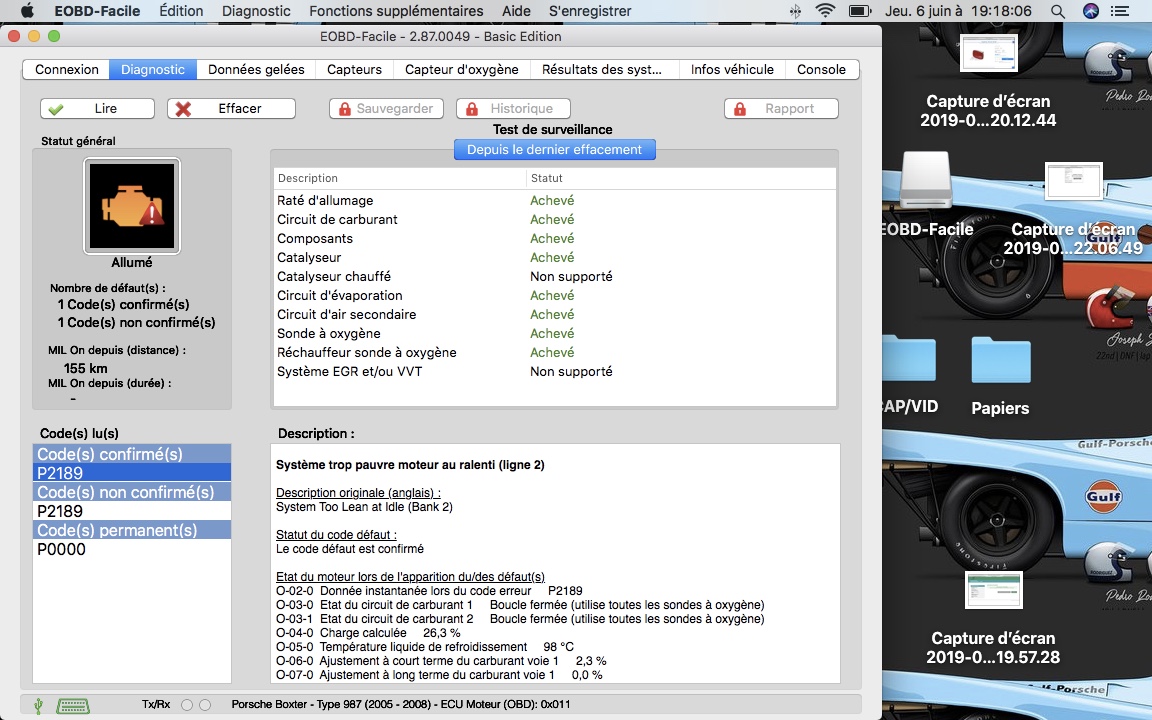Click the Description originale (anglais) heading
This screenshot has height=720, width=1152.
point(359,493)
